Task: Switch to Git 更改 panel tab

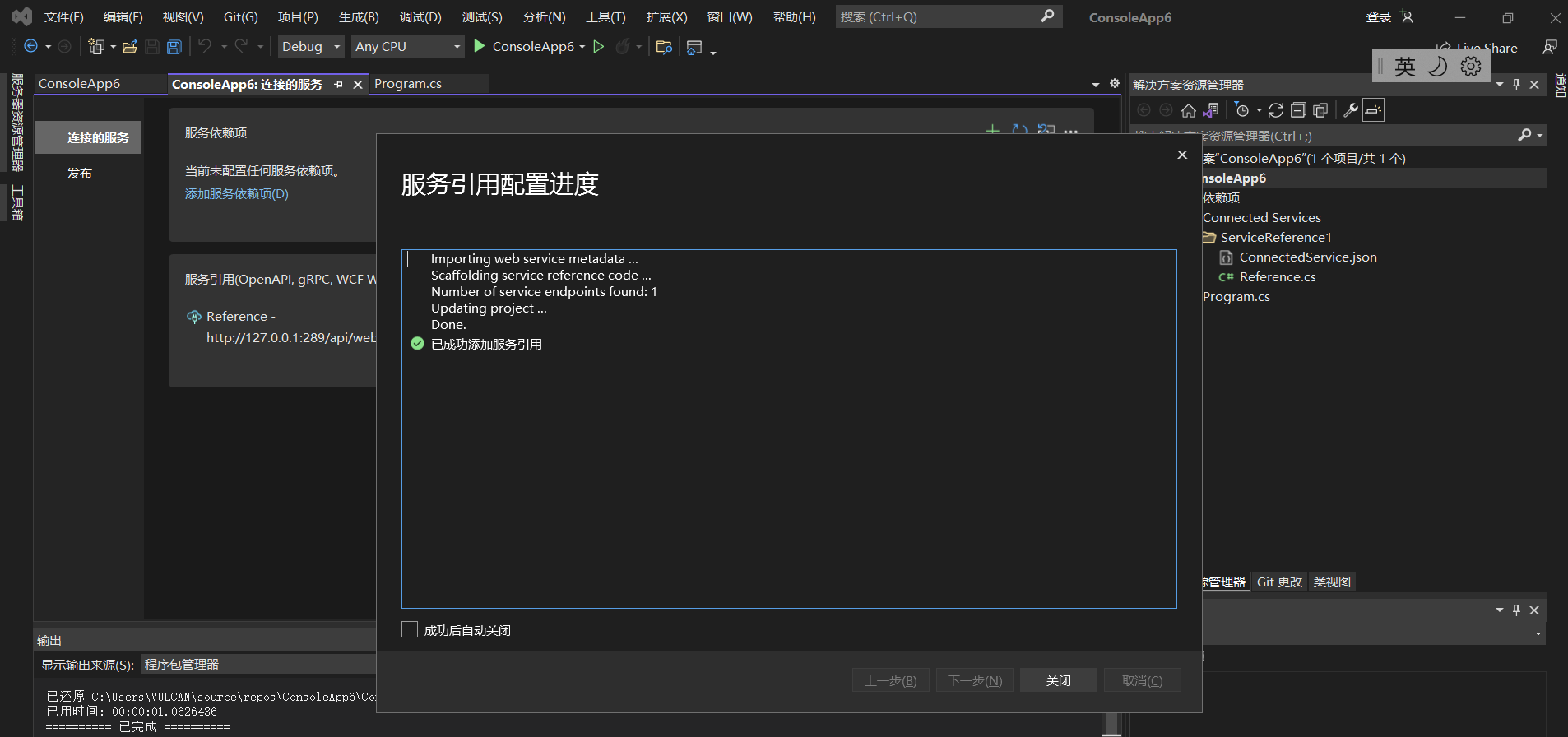Action: (1279, 582)
